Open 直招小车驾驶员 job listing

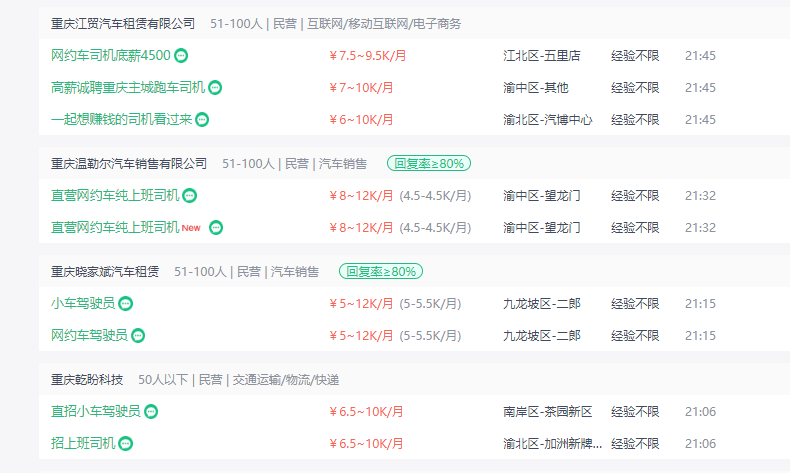(x=96, y=411)
